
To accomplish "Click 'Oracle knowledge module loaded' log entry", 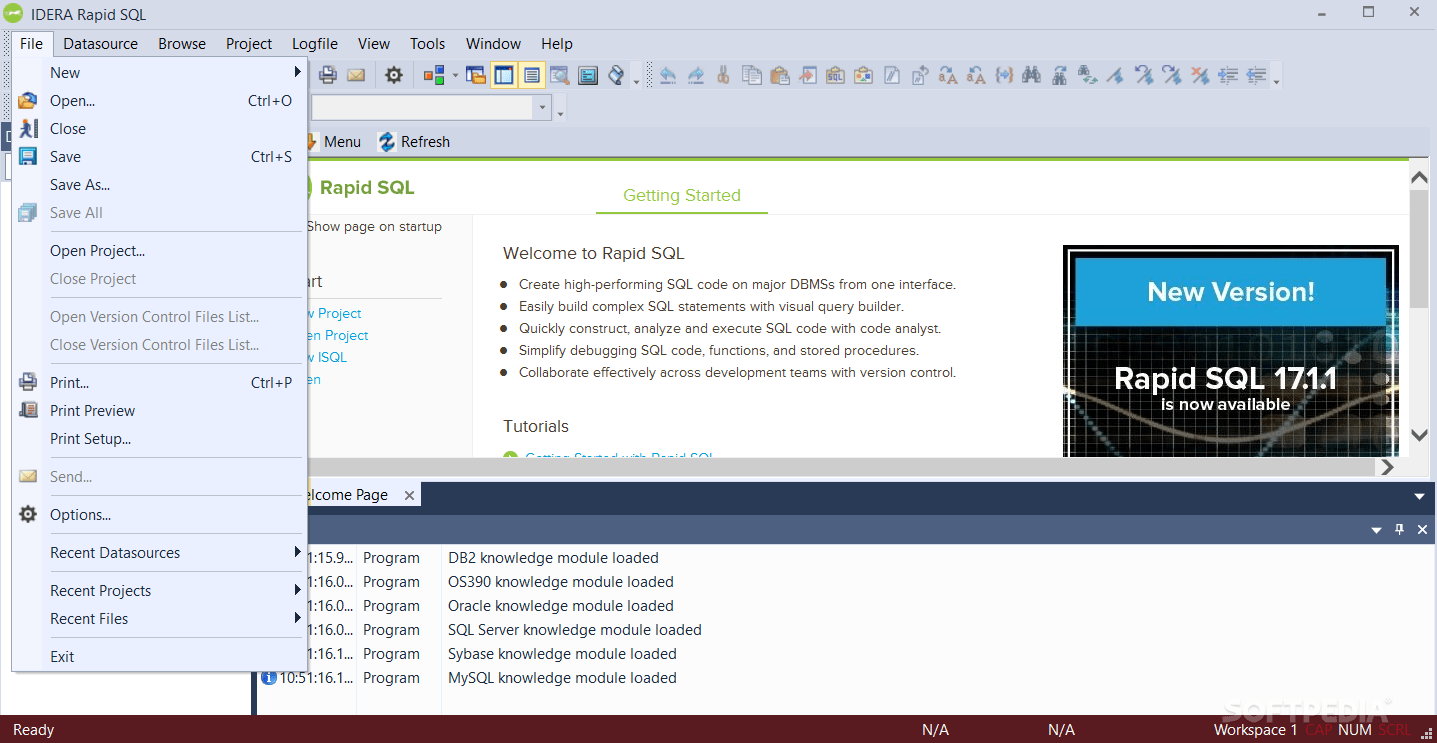I will coord(561,606).
